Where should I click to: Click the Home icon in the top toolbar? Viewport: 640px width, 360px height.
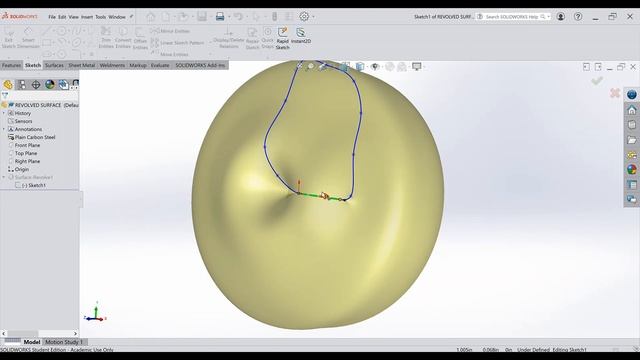click(x=151, y=17)
